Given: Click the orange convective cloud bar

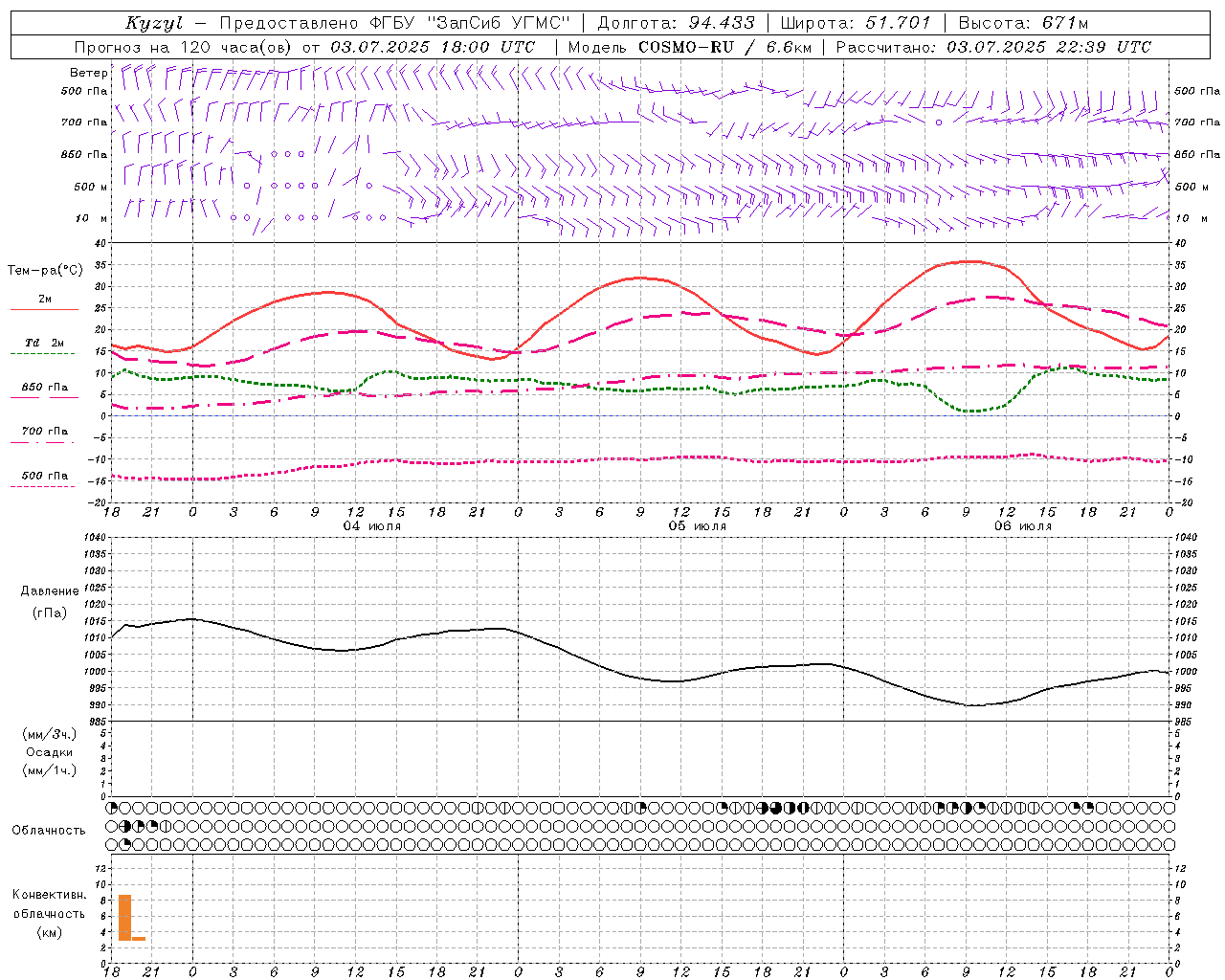Looking at the screenshot, I should click(x=124, y=917).
